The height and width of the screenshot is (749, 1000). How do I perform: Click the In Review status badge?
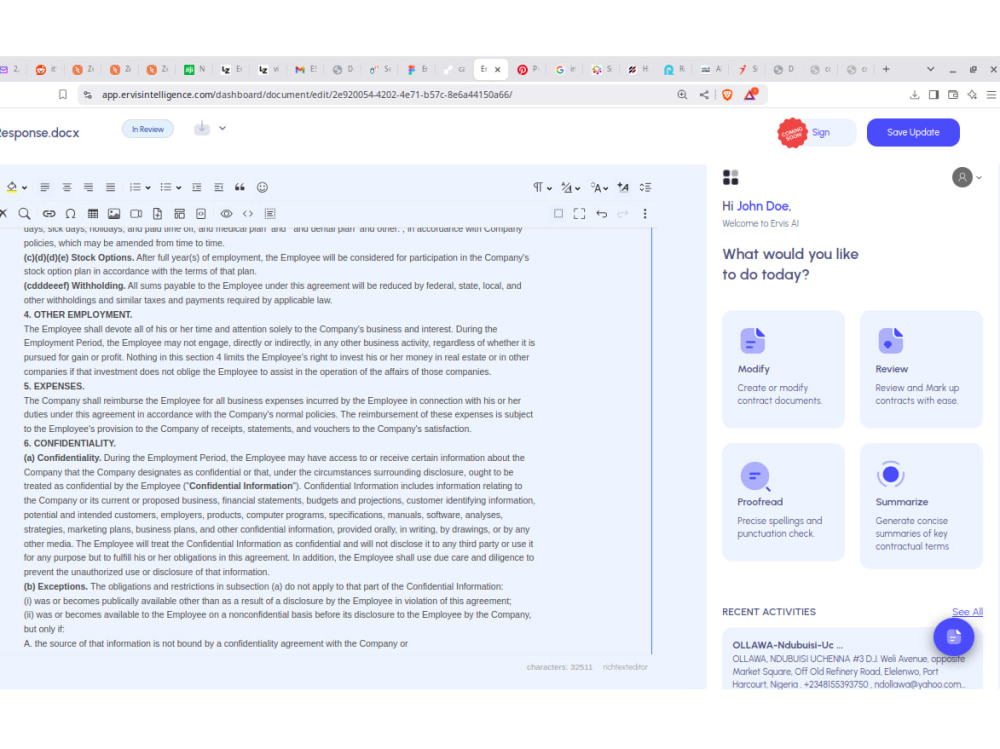tap(148, 129)
